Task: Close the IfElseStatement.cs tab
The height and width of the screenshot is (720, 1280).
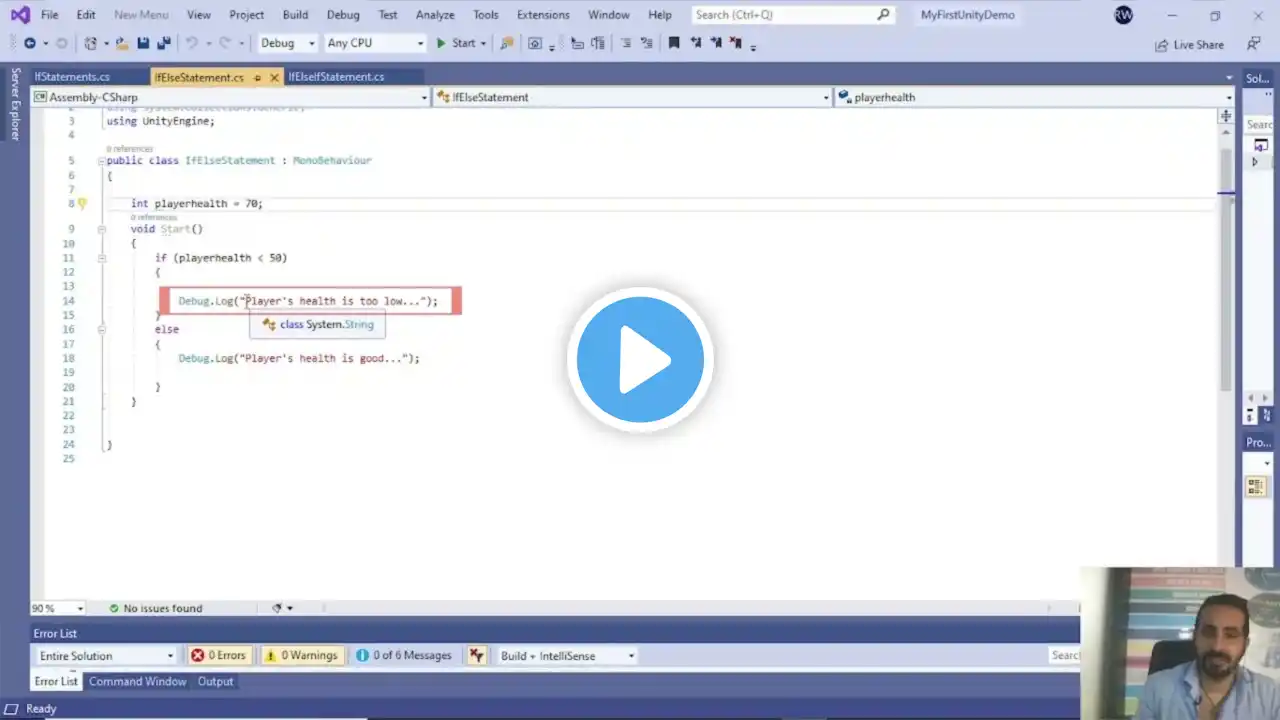Action: click(x=273, y=77)
